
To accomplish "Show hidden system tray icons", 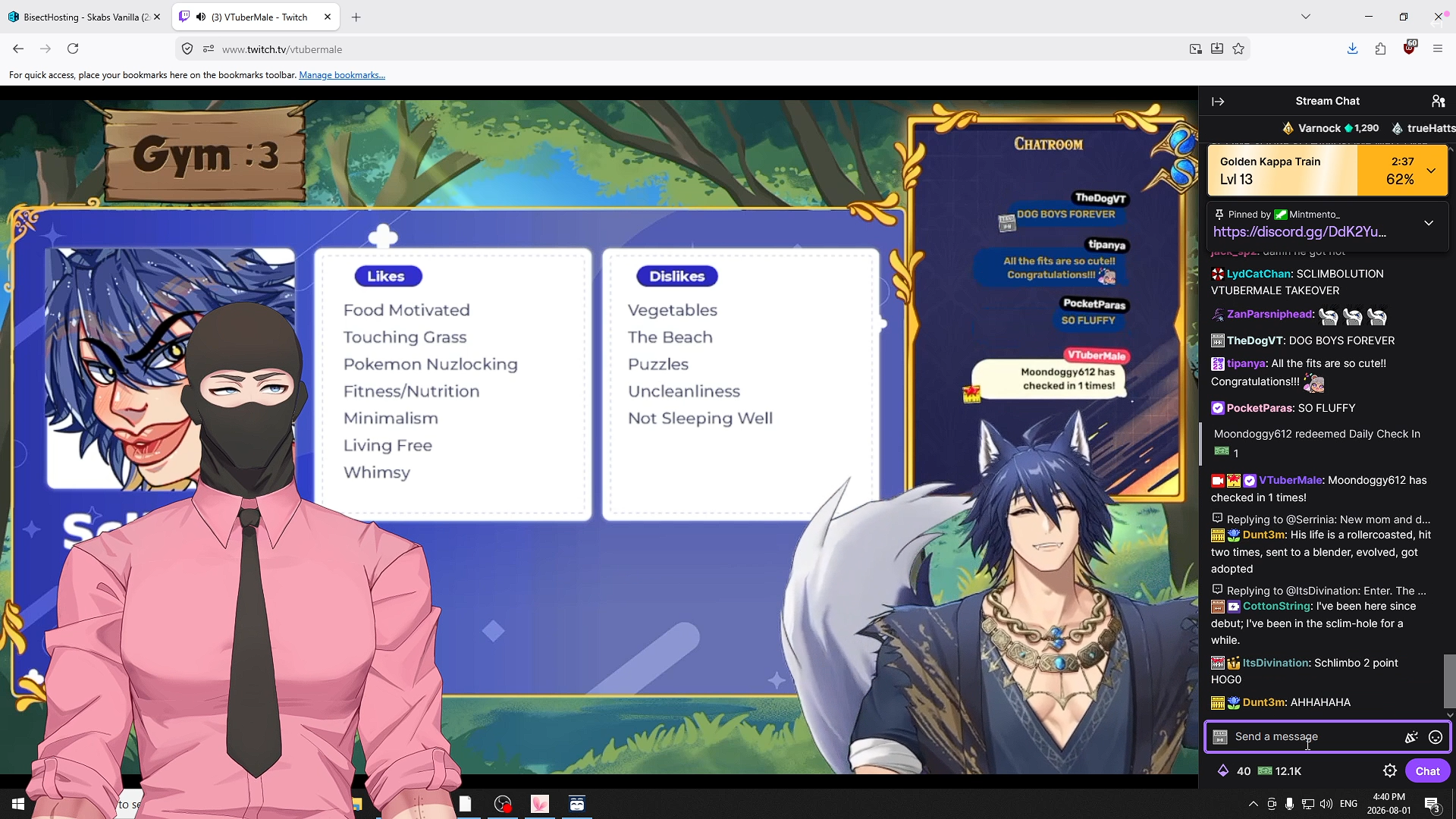I will click(x=1253, y=804).
